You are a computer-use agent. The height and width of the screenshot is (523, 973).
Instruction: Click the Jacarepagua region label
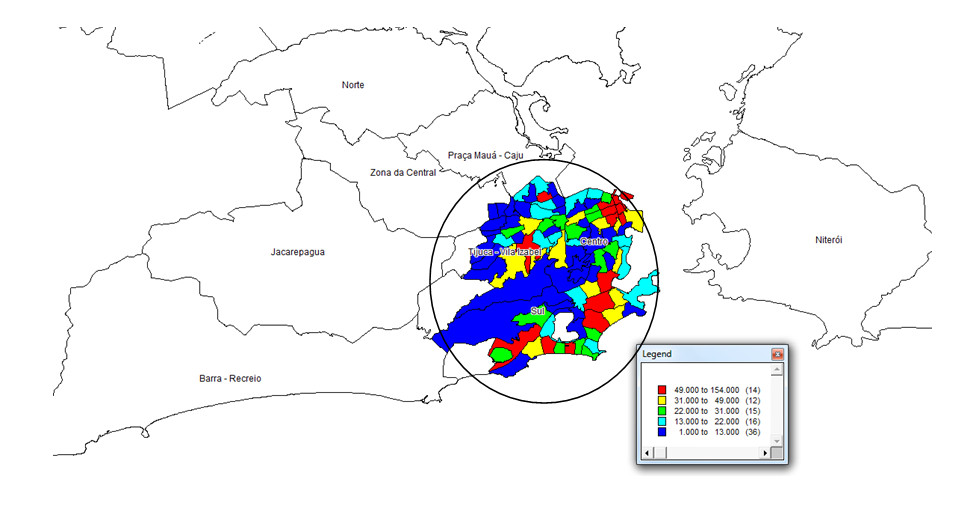pos(297,252)
